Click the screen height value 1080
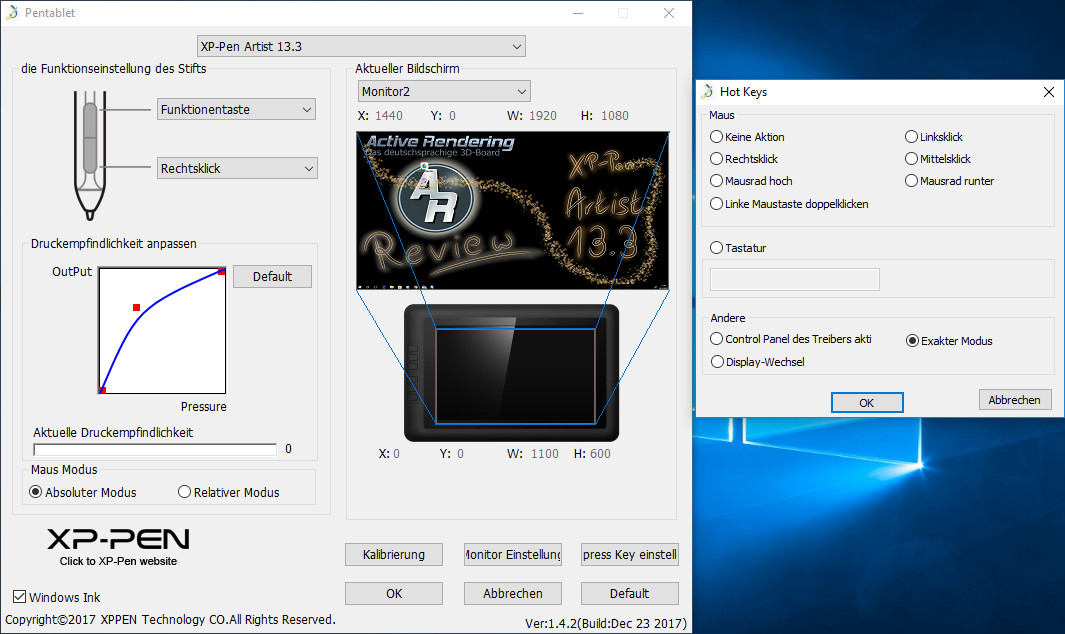1065x634 pixels. [615, 116]
